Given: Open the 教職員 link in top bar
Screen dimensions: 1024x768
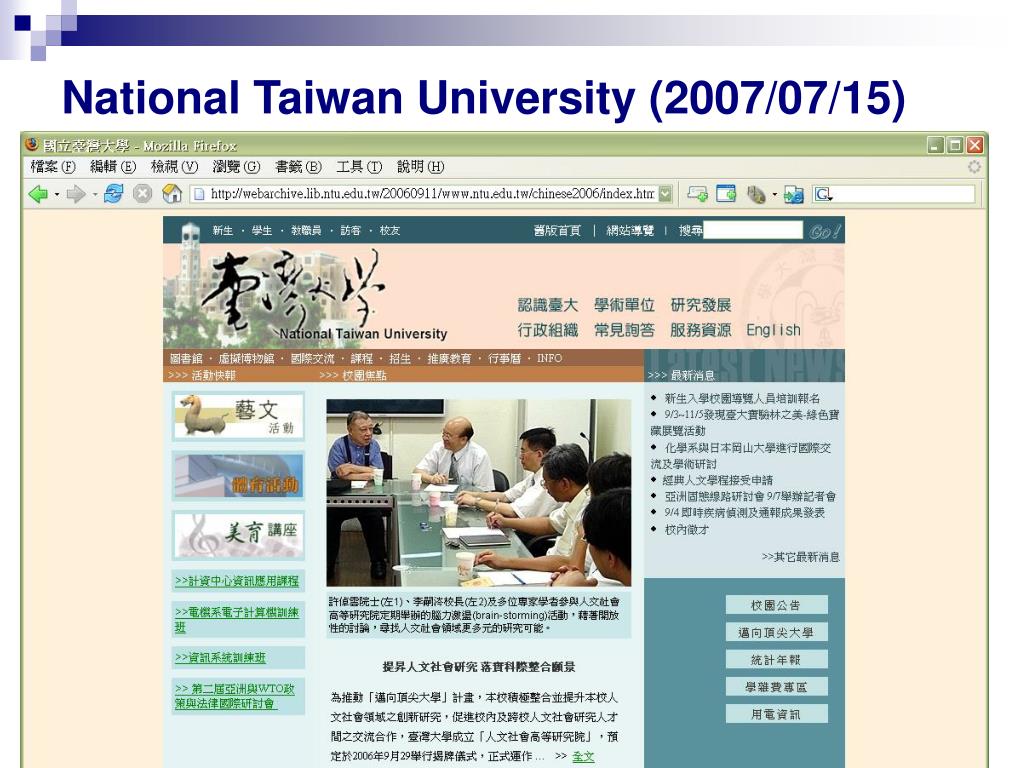Looking at the screenshot, I should click(306, 231).
